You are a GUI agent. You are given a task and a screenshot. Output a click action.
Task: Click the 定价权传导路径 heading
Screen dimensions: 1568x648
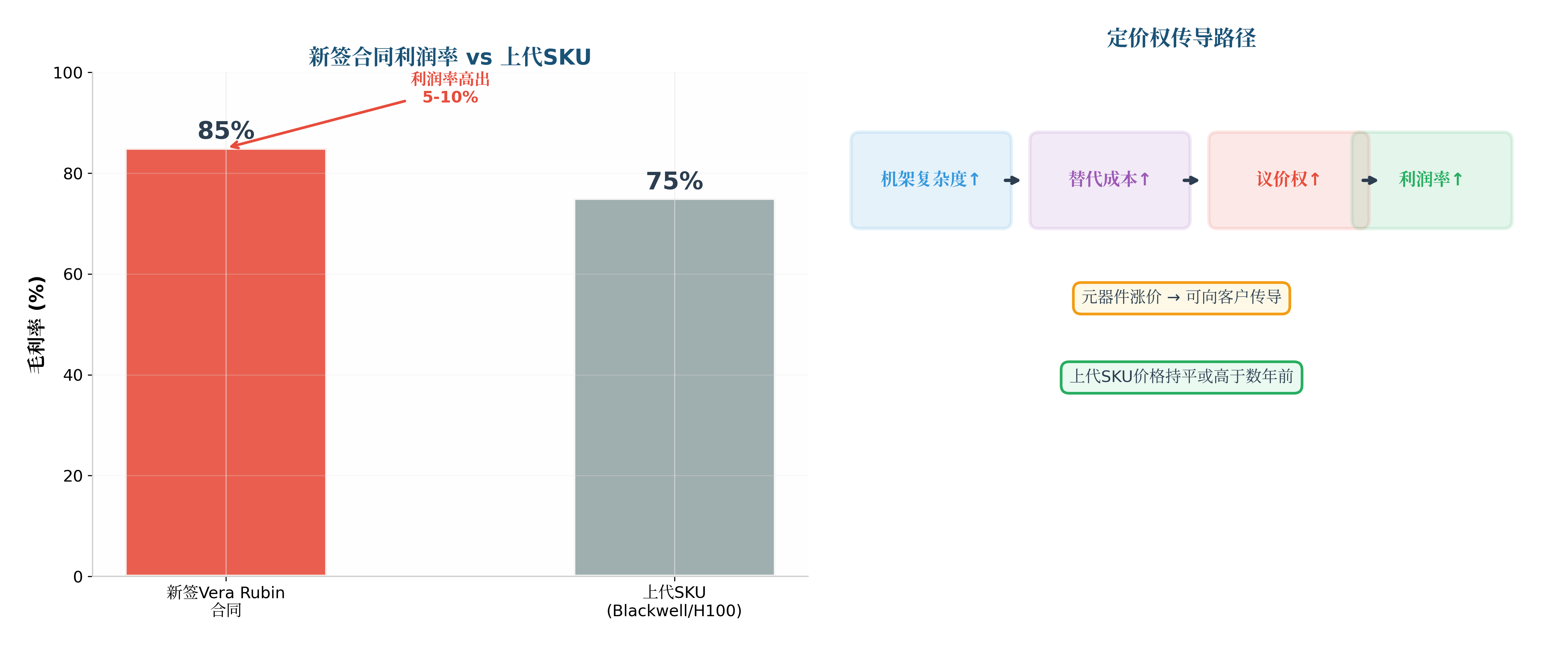pyautogui.click(x=1181, y=38)
